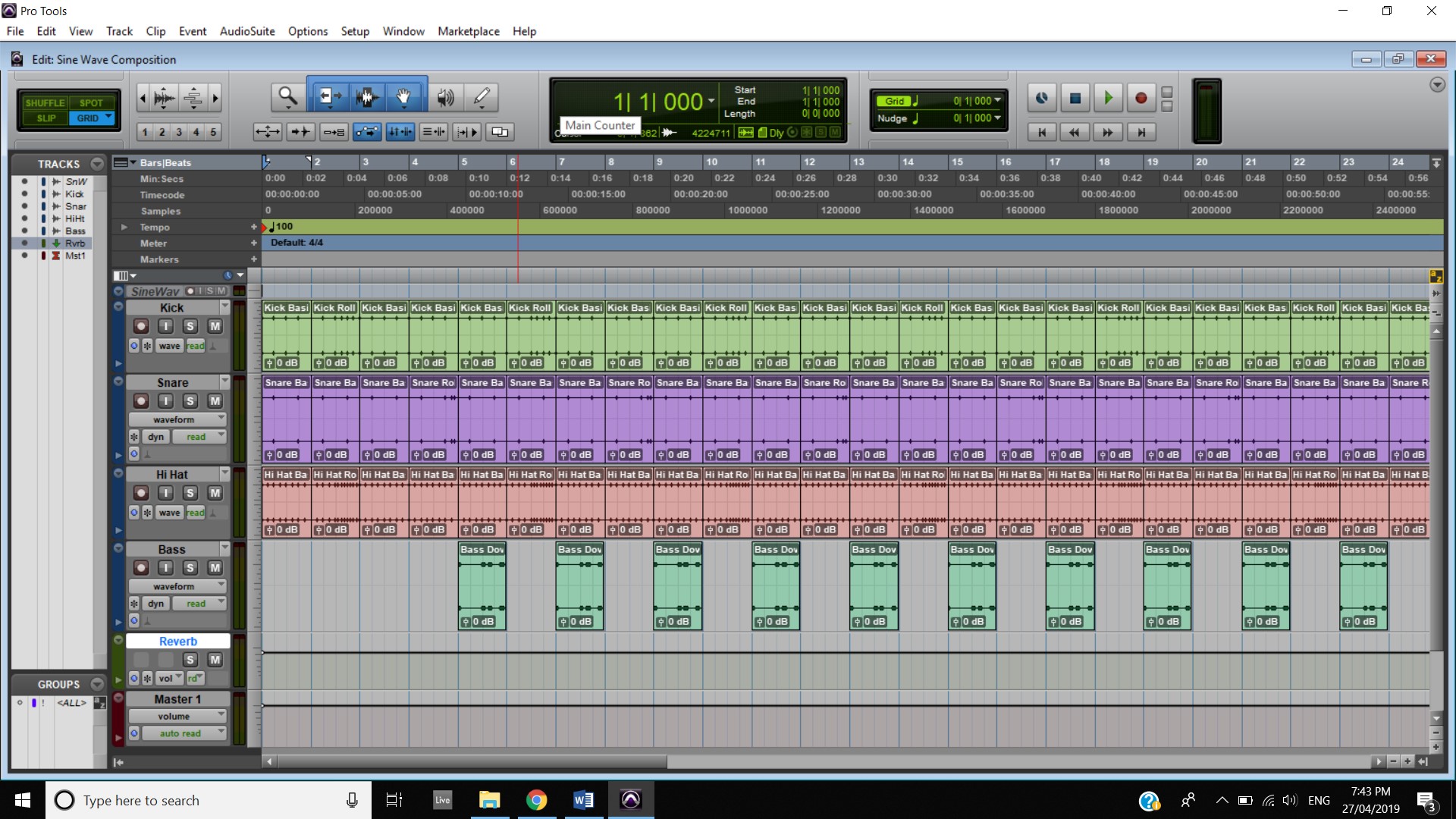Image resolution: width=1456 pixels, height=819 pixels.
Task: Record-enable the Bass track
Action: tap(141, 568)
